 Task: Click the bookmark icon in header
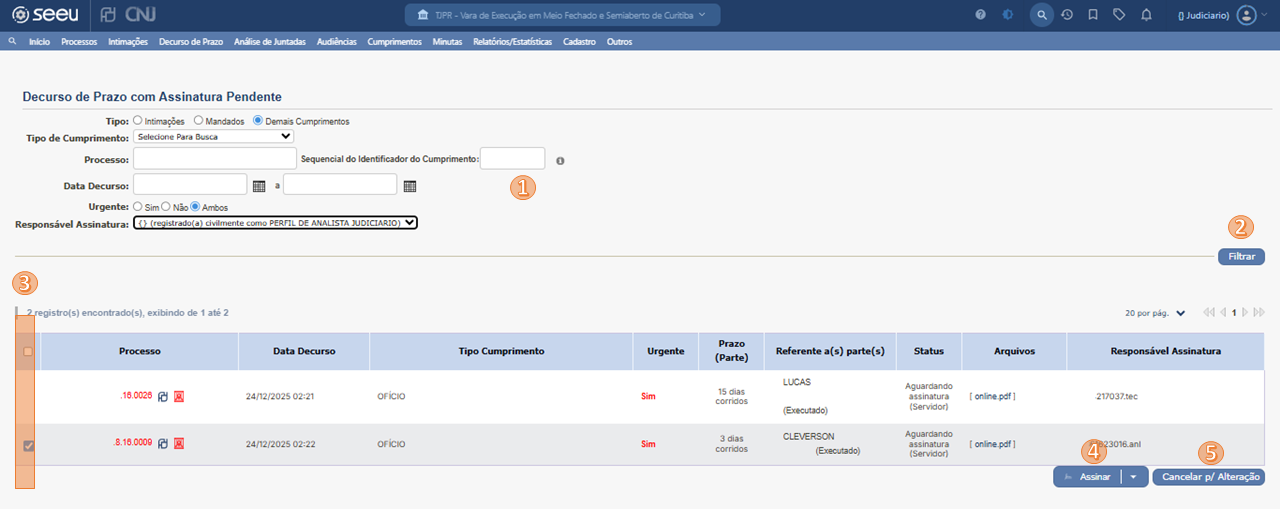[1093, 15]
